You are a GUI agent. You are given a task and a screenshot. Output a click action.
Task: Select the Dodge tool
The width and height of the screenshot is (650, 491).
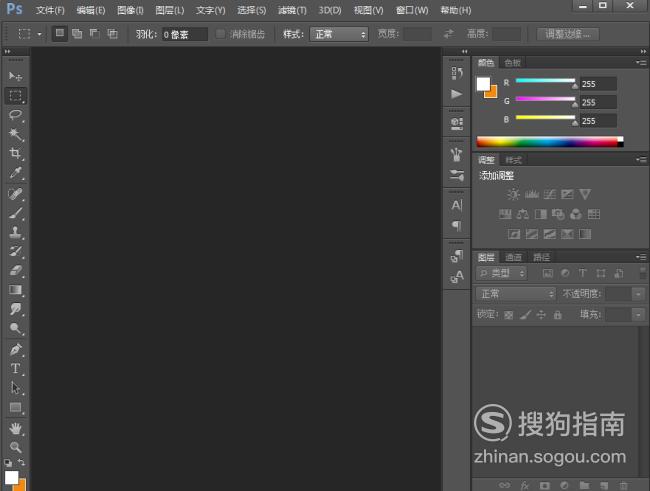[16, 328]
